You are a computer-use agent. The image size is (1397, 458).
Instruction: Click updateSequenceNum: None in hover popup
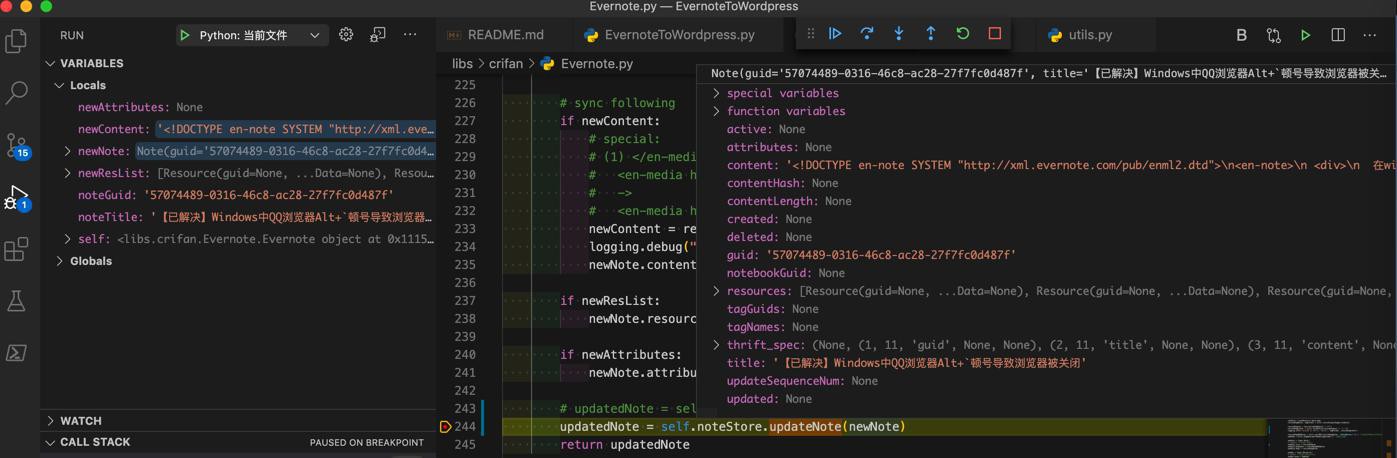(802, 381)
